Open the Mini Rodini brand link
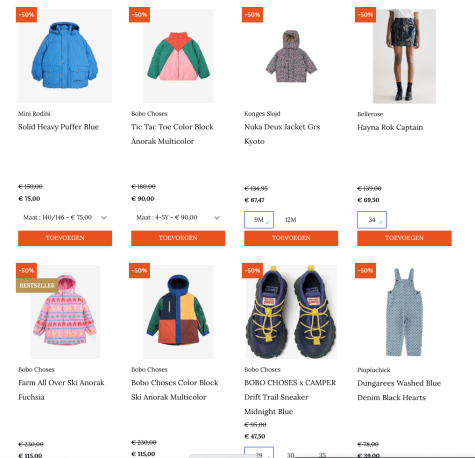The image size is (475, 458). coord(34,114)
